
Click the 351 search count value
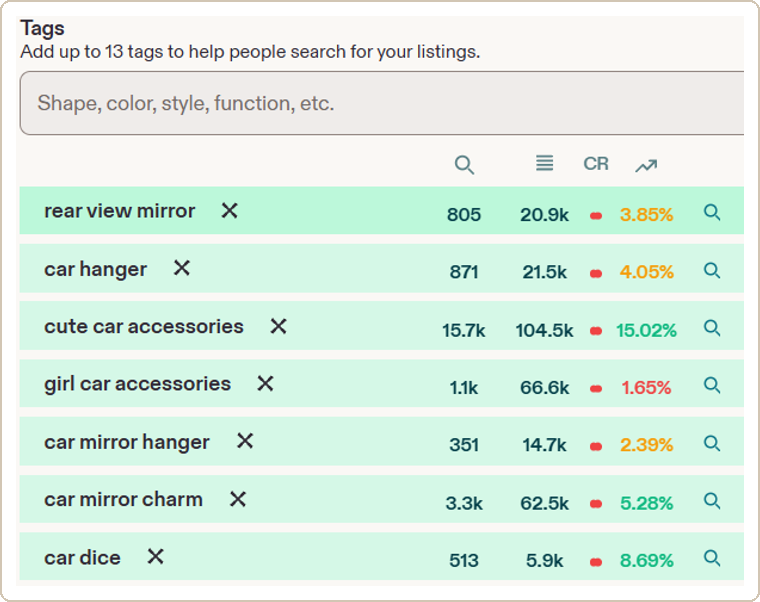pos(464,445)
